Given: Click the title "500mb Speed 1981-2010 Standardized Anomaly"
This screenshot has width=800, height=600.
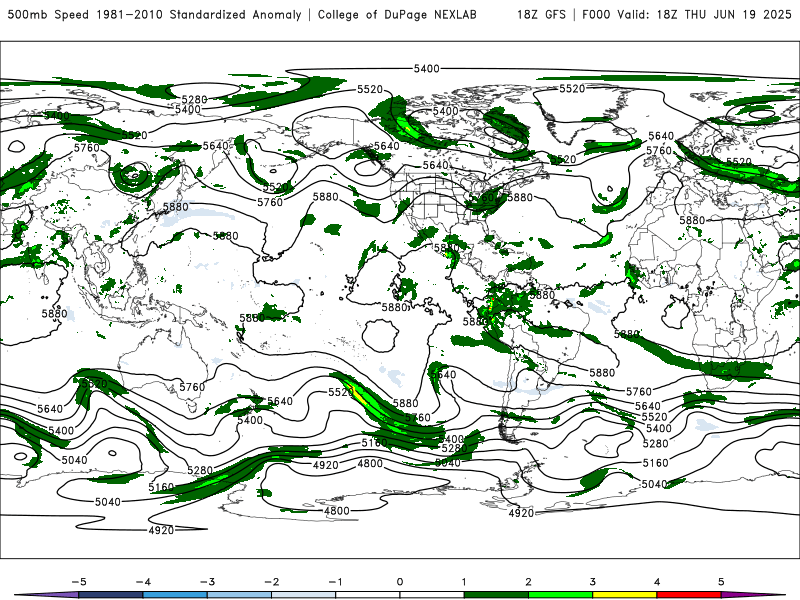Looking at the screenshot, I should pyautogui.click(x=154, y=14).
